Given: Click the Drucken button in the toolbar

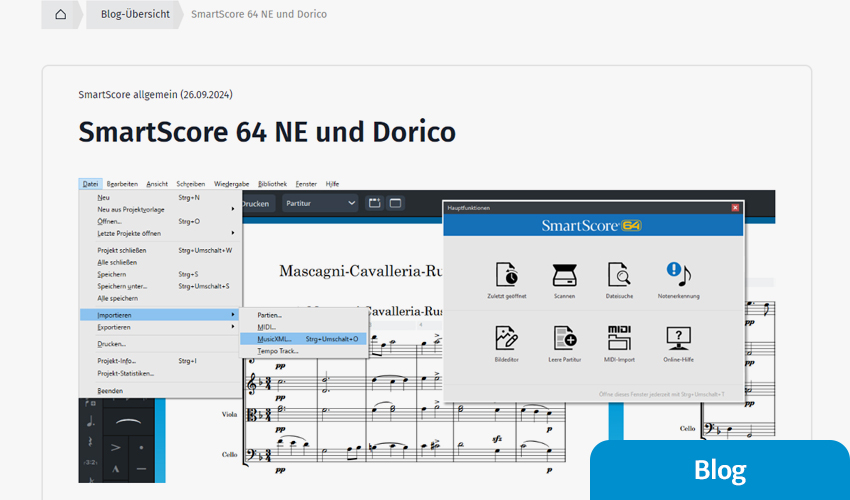Looking at the screenshot, I should click(255, 203).
